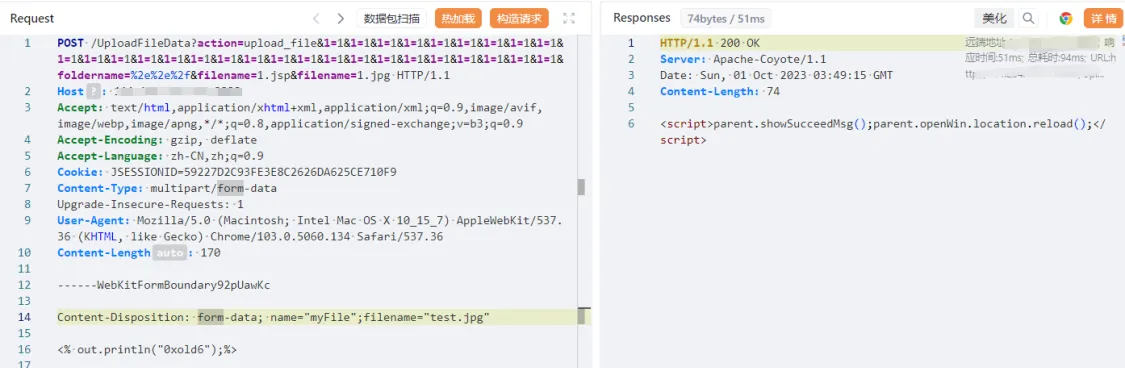Click the Date: Sun, 01 Oct 2023 line
This screenshot has height=368, width=1125.
[777, 75]
